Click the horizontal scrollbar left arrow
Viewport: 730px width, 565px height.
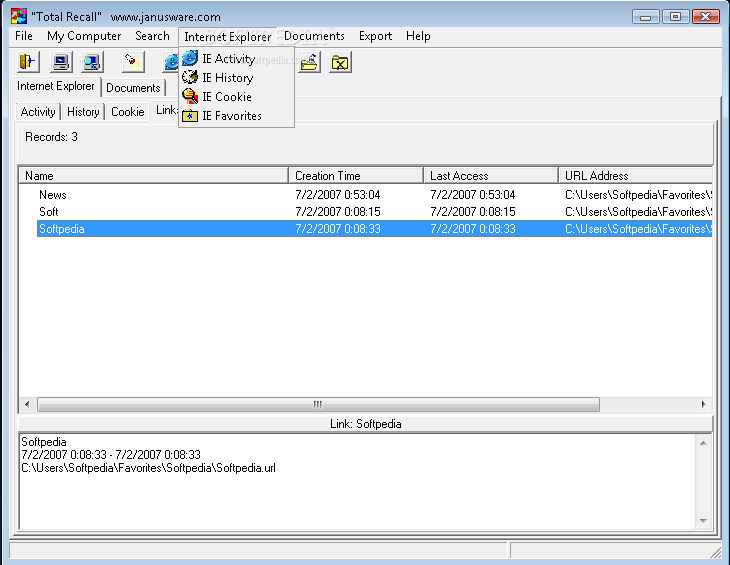(27, 404)
